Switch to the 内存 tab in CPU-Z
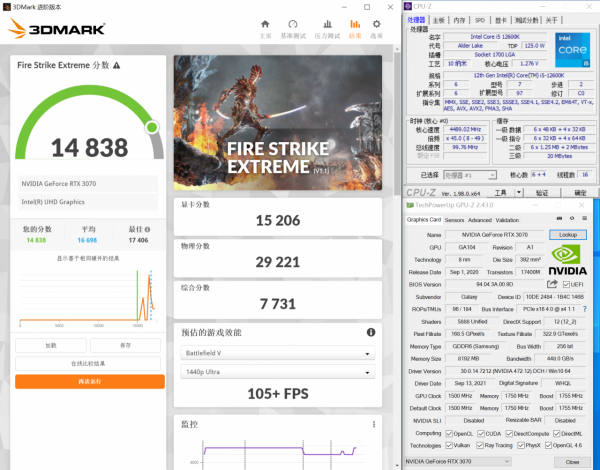The height and width of the screenshot is (470, 600). [x=459, y=20]
